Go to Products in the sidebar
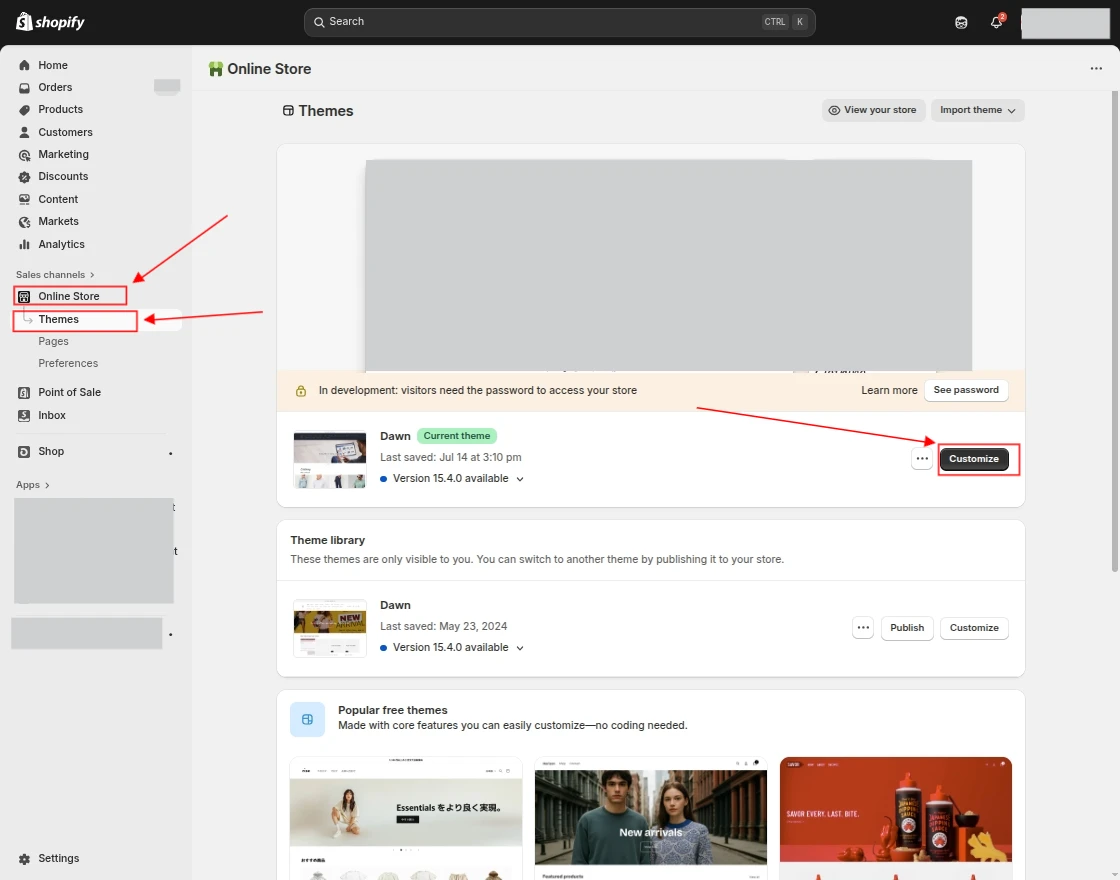The height and width of the screenshot is (880, 1120). tap(60, 109)
